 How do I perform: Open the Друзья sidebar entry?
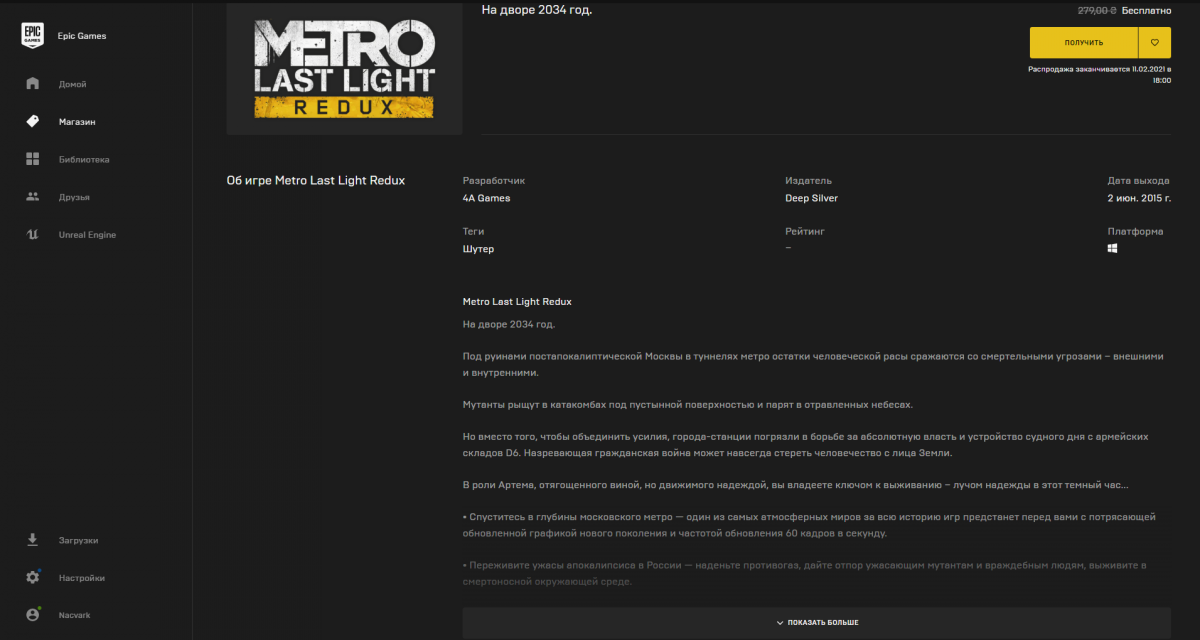click(x=74, y=197)
